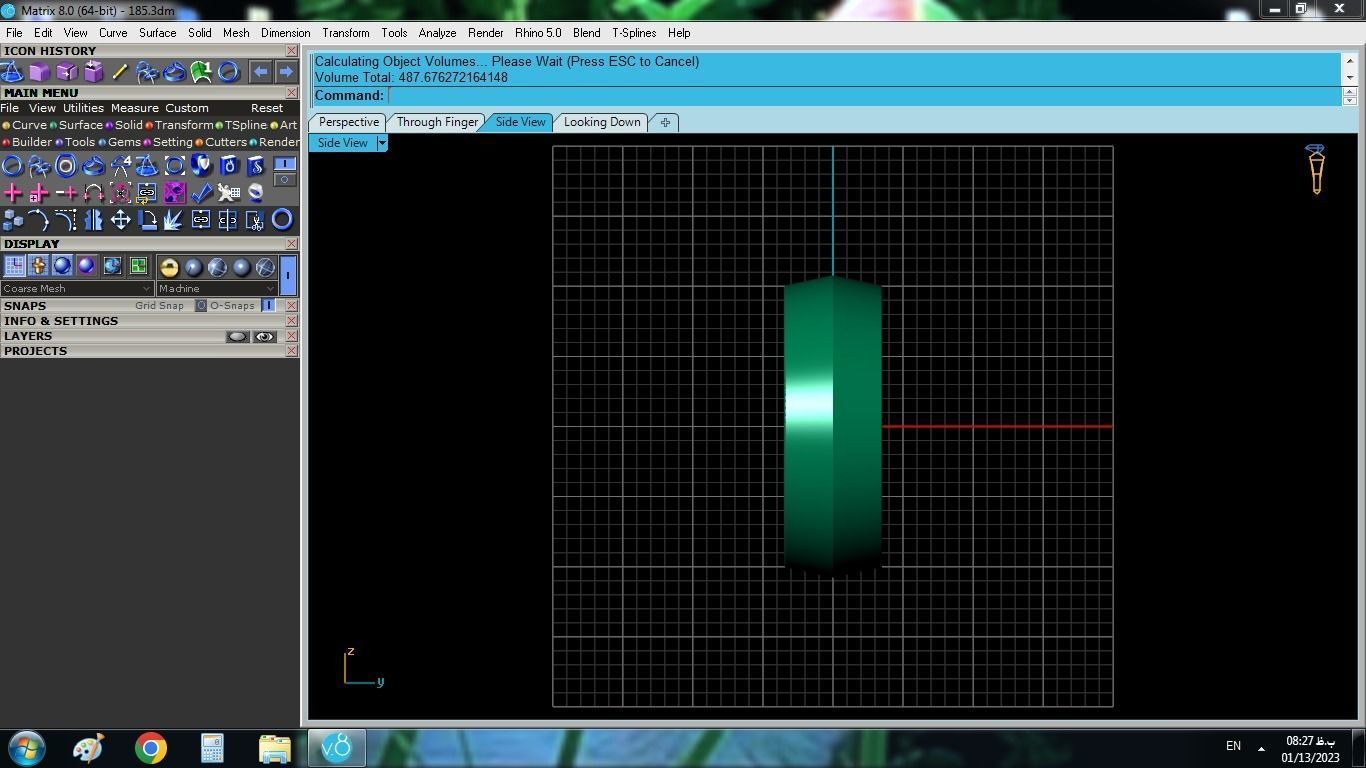
Task: Select the gold material sphere
Action: click(169, 267)
